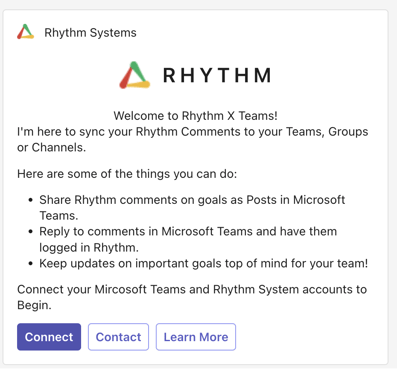Image resolution: width=397 pixels, height=371 pixels.
Task: Click the red edge of the large logo
Action: tap(127, 76)
